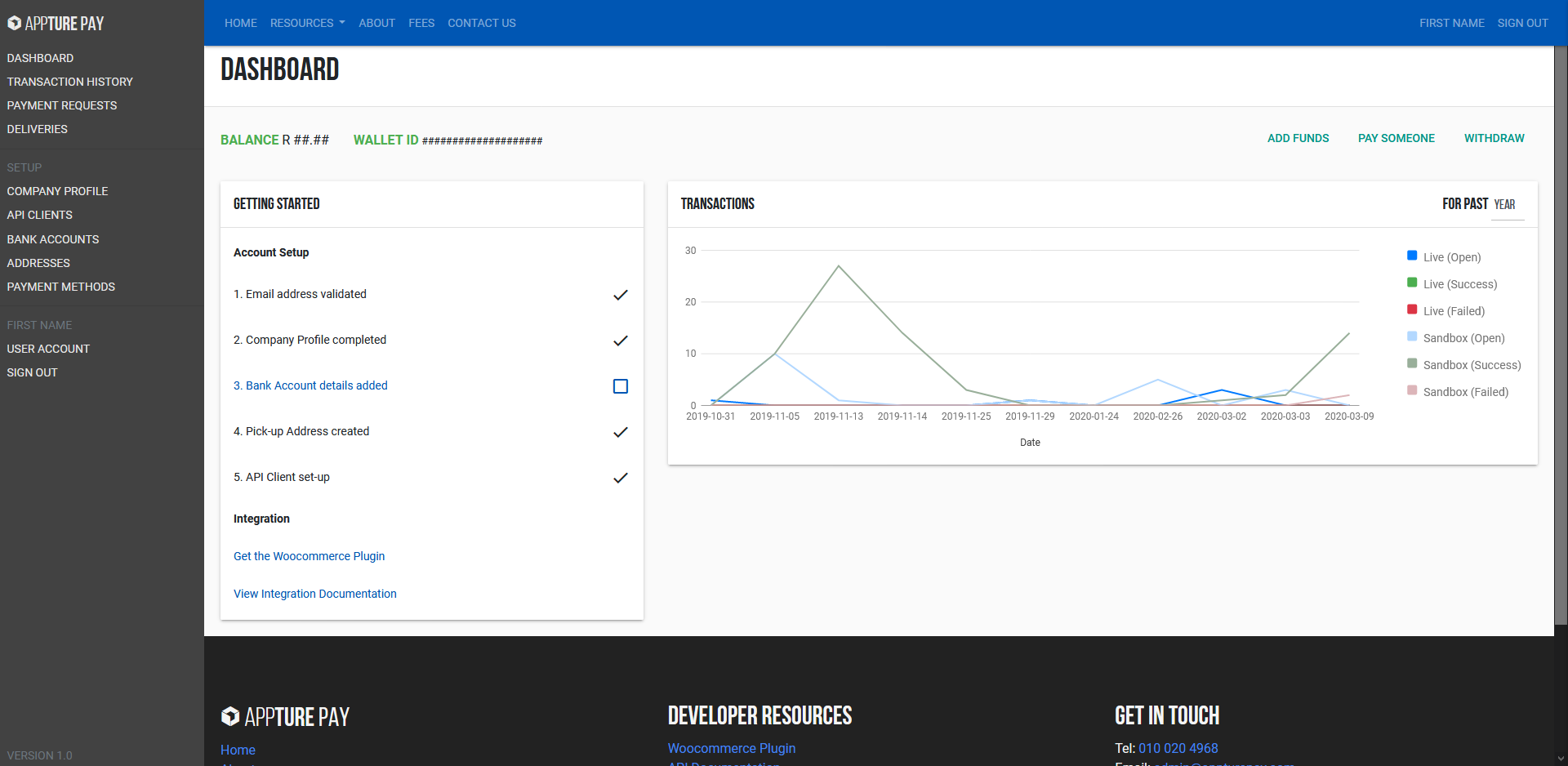Sign out from the sidebar

coord(32,372)
